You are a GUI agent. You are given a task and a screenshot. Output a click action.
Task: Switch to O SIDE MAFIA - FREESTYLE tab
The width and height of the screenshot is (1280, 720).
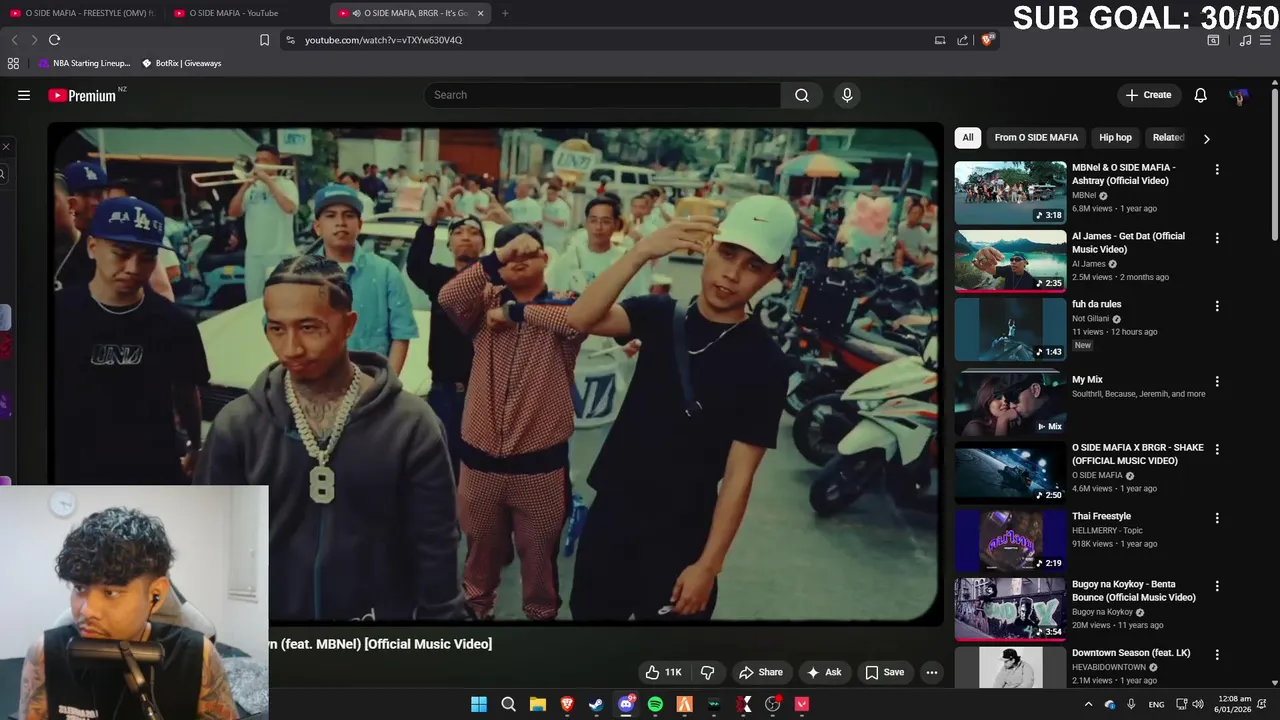click(83, 13)
